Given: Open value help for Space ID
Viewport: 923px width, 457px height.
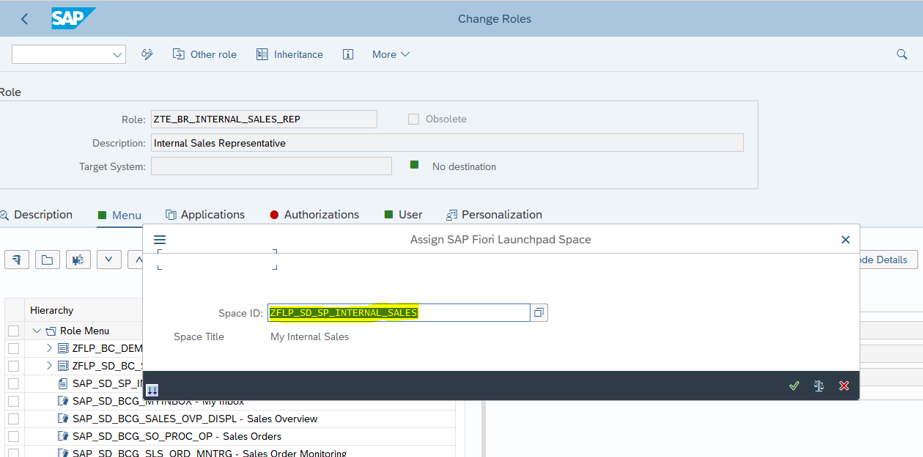Looking at the screenshot, I should tap(539, 313).
